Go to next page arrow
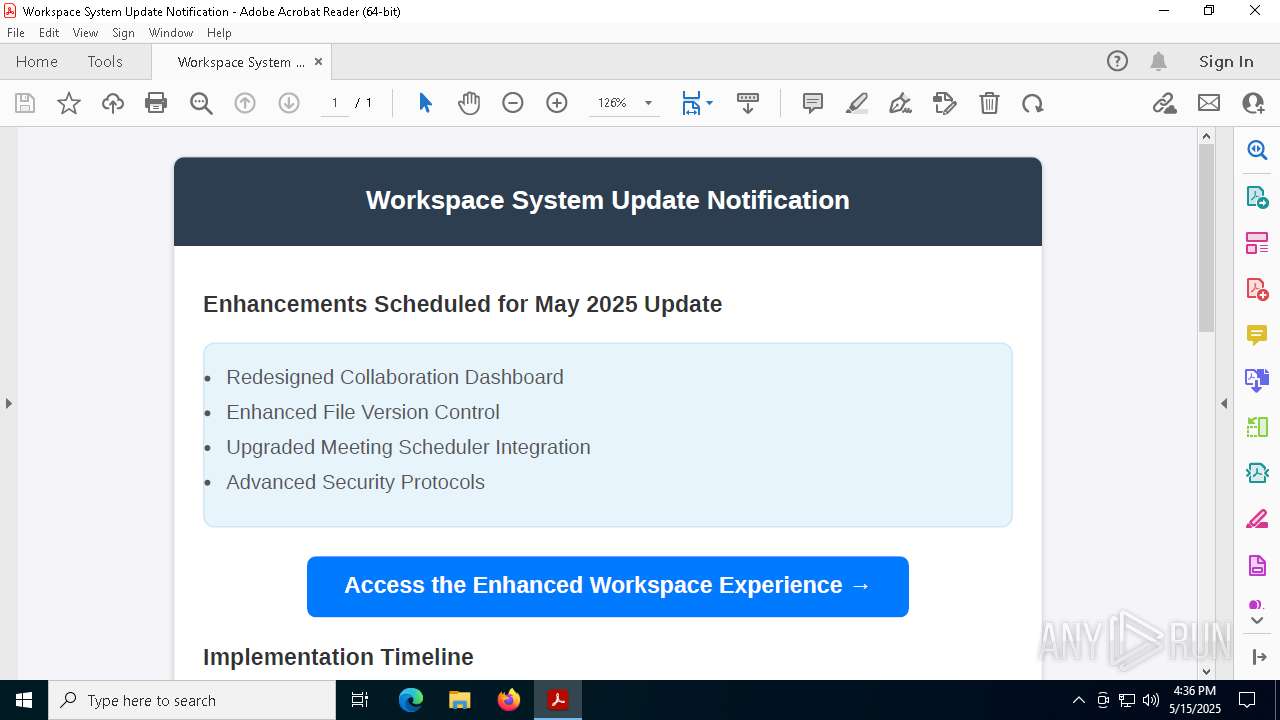Viewport: 1280px width, 720px height. (289, 103)
